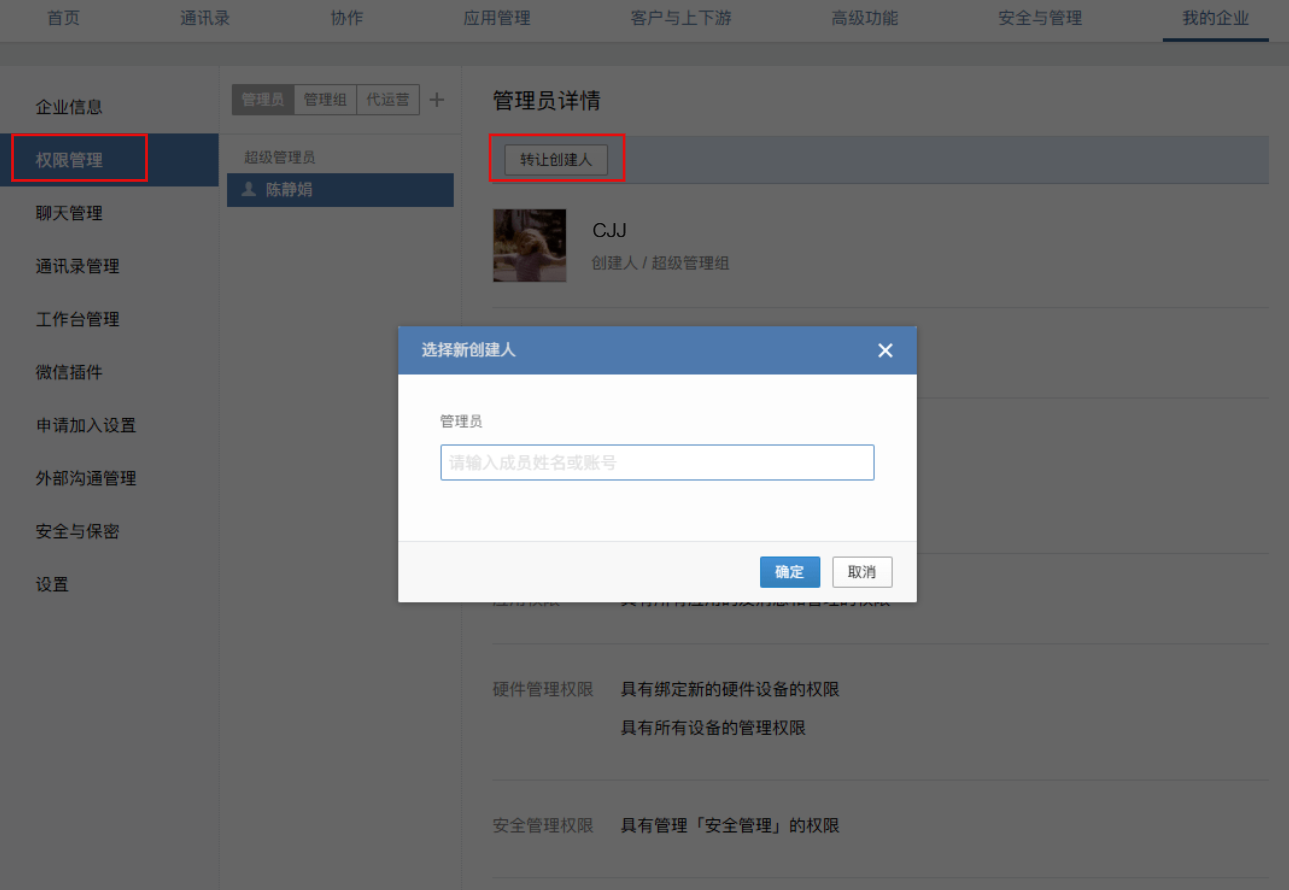Screen dimensions: 1289x890
Task: Click the CJJ name text
Action: coord(609,231)
